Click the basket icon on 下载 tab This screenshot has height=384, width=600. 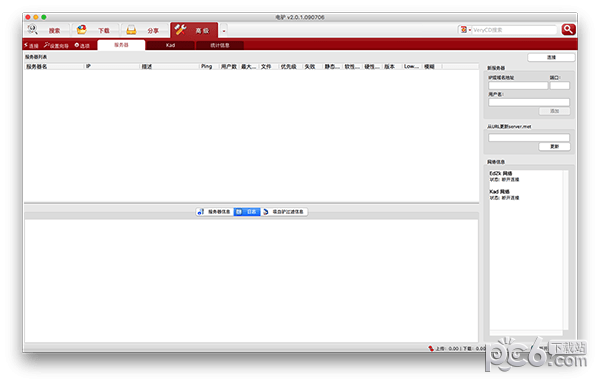point(82,30)
